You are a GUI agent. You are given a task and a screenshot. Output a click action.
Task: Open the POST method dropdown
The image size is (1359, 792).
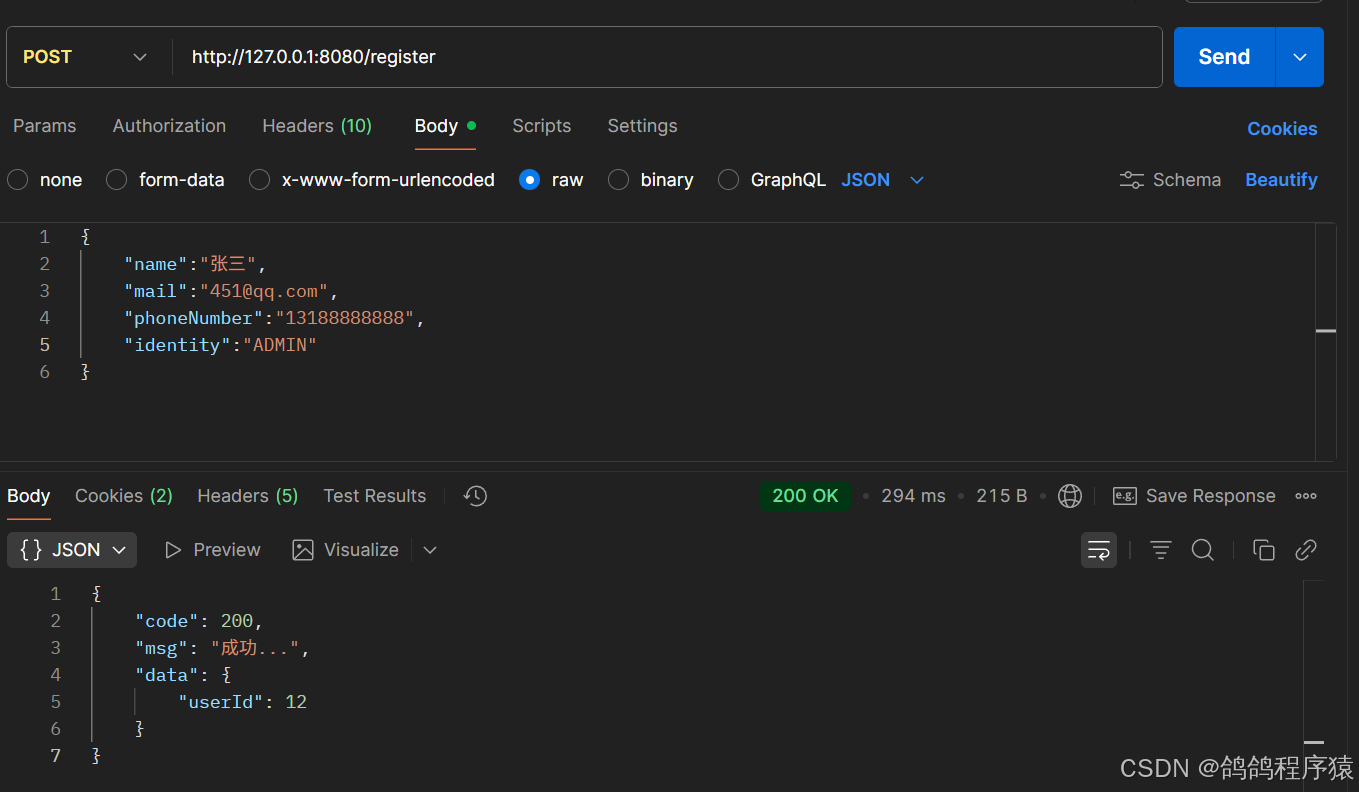pyautogui.click(x=85, y=57)
